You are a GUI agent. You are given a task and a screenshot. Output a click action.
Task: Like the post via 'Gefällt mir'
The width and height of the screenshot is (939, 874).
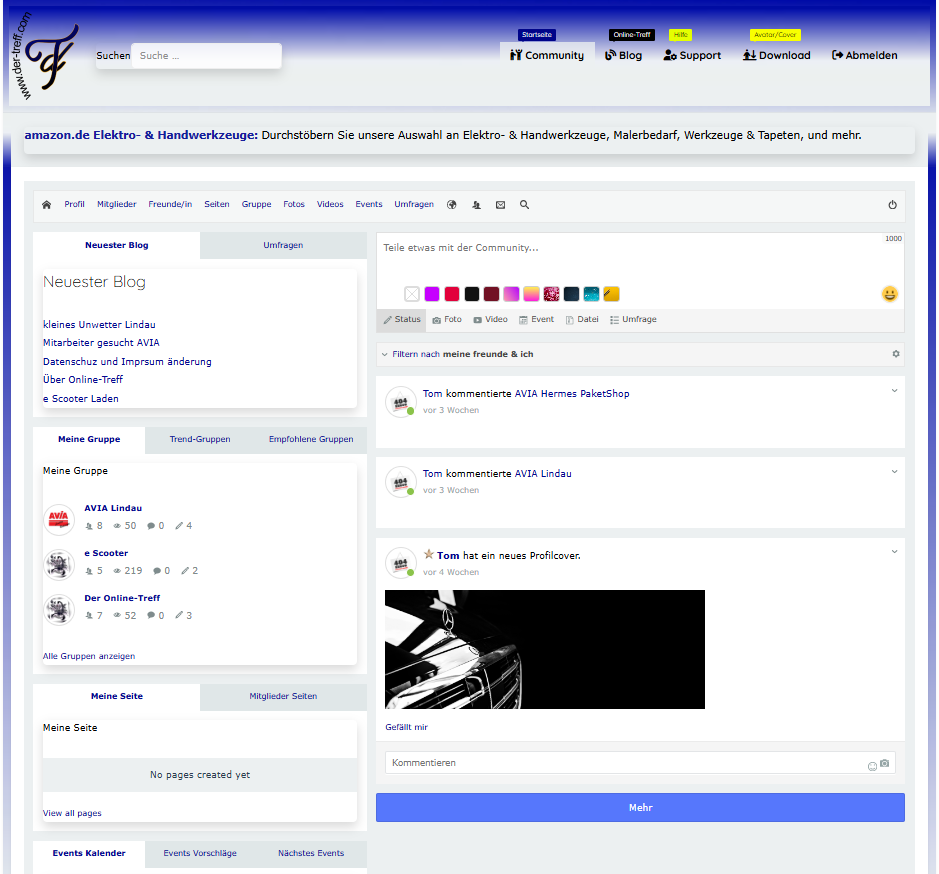point(406,727)
